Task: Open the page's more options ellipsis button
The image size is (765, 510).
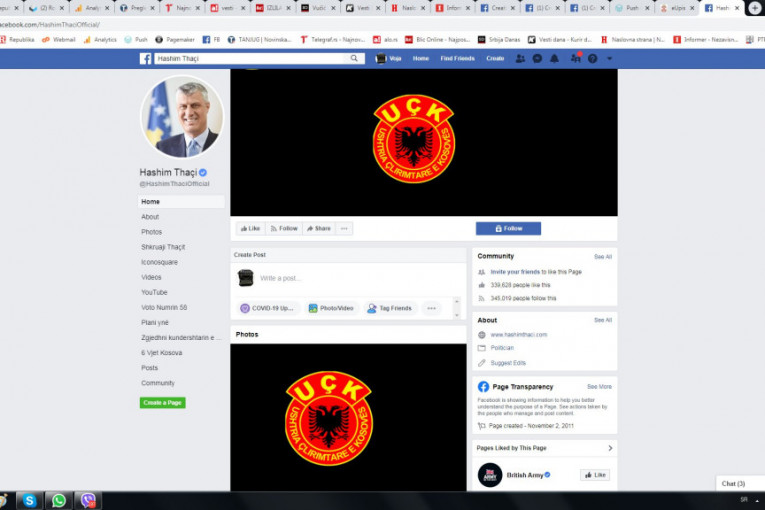Action: click(x=344, y=228)
